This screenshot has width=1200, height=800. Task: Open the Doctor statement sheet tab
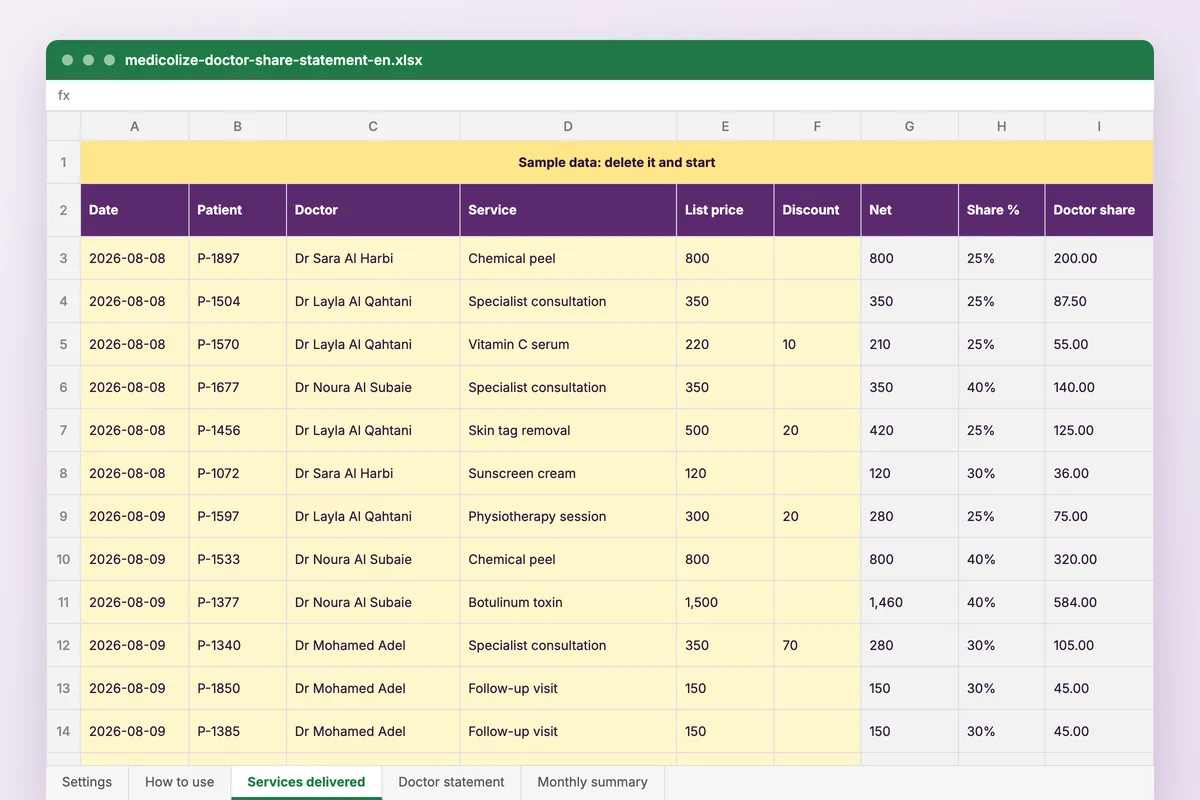click(451, 782)
